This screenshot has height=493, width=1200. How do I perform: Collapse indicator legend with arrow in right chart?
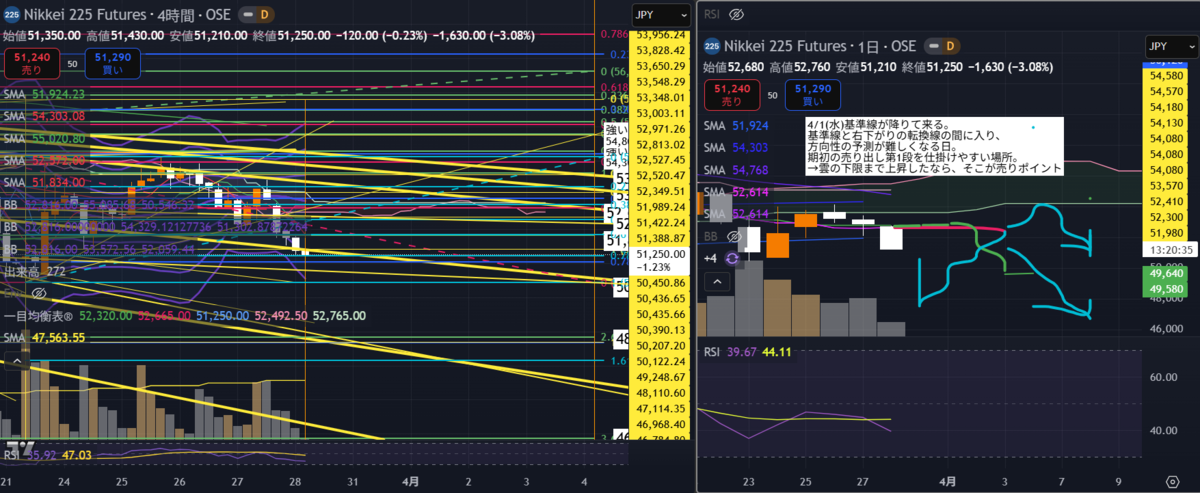(716, 283)
